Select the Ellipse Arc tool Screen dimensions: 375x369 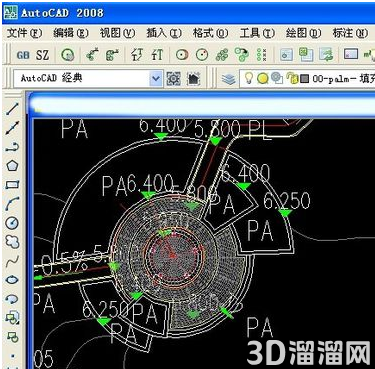(x=12, y=299)
